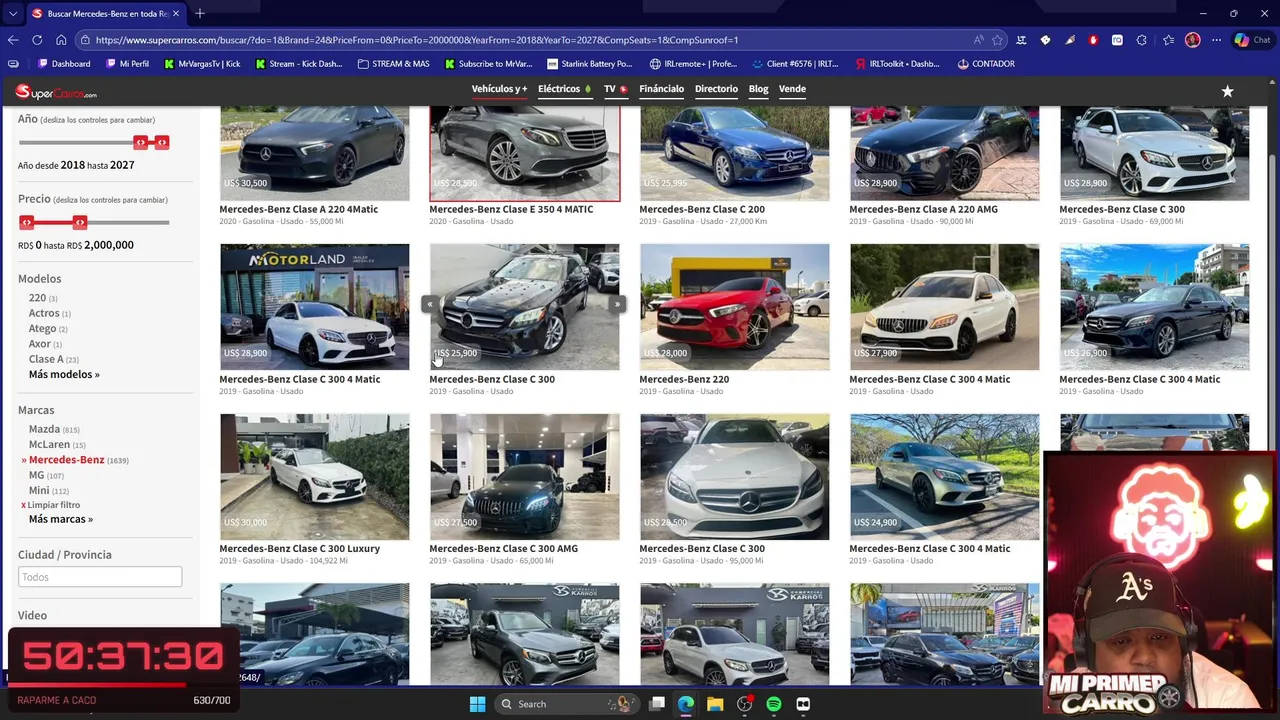Open Task View from taskbar
This screenshot has height=720, width=1280.
pos(657,704)
